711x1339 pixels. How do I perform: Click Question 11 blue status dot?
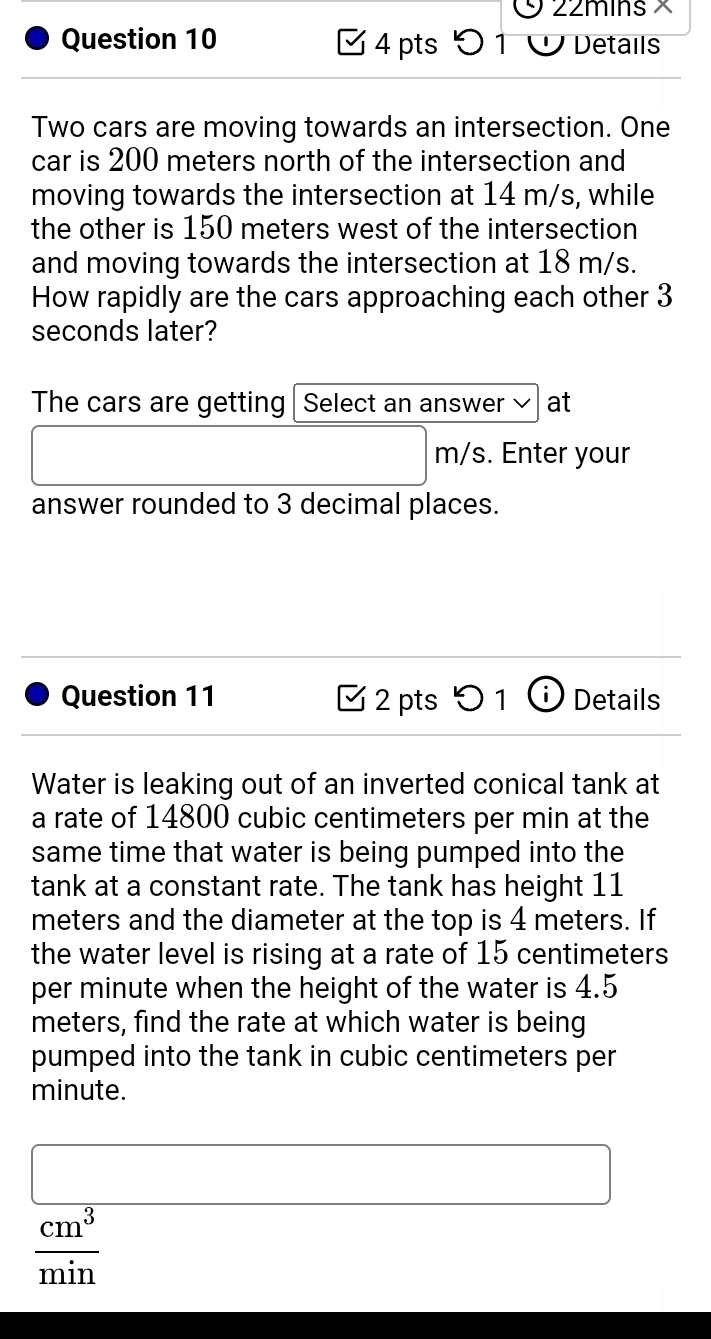click(36, 697)
